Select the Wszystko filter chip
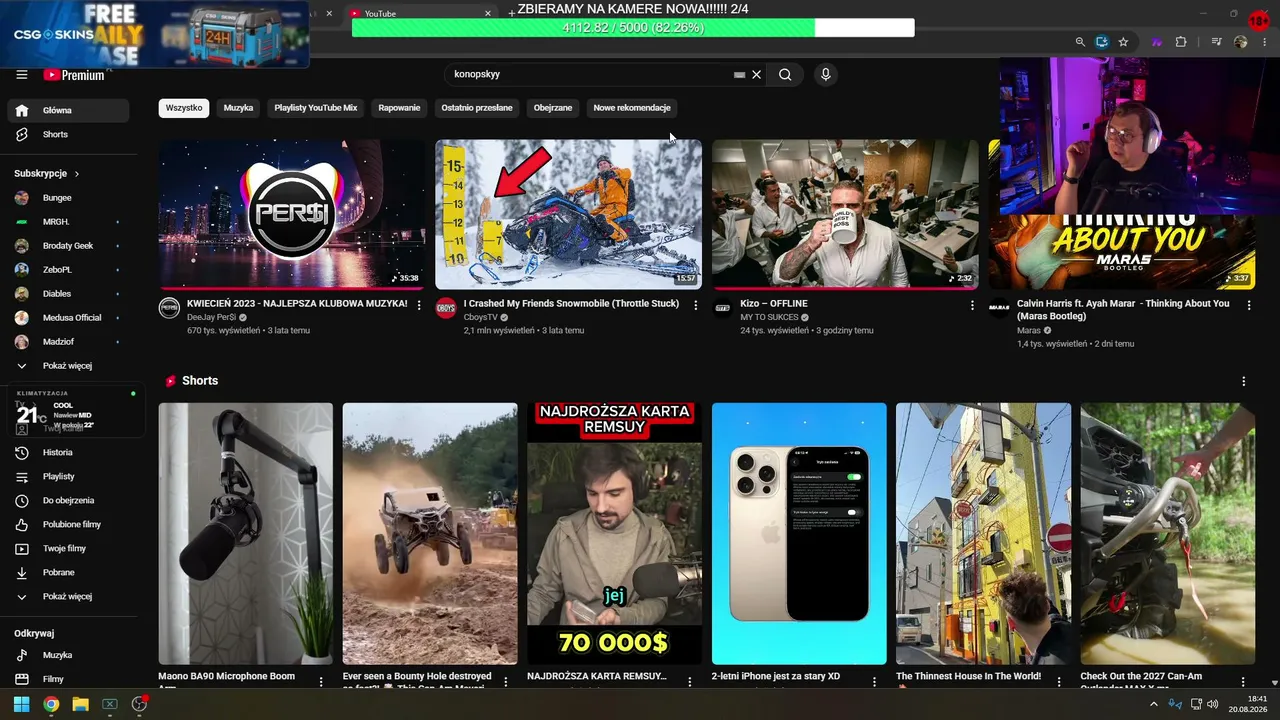1280x720 pixels. [x=184, y=108]
